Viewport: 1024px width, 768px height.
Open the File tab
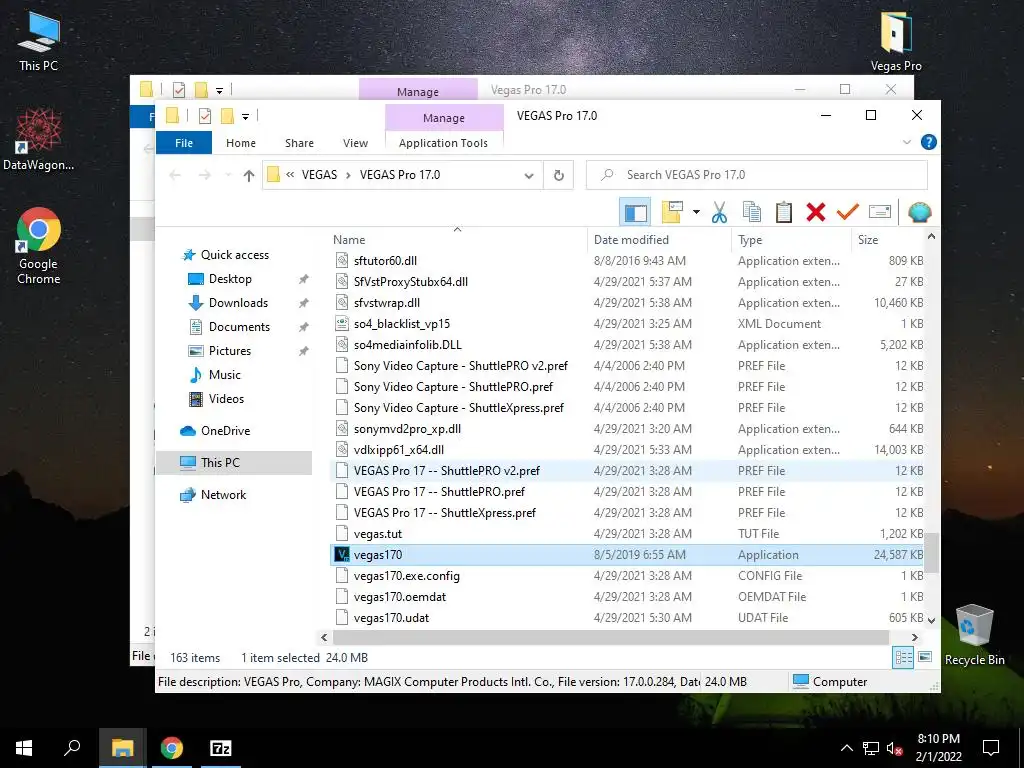click(x=184, y=142)
